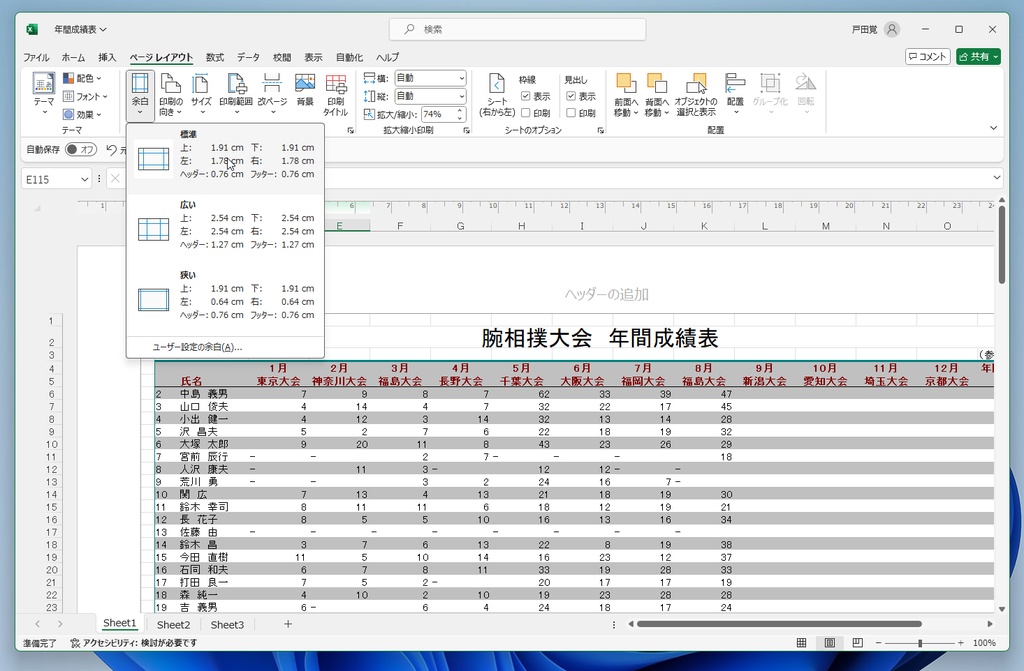Open シートのオプション dialog launcher

600,131
